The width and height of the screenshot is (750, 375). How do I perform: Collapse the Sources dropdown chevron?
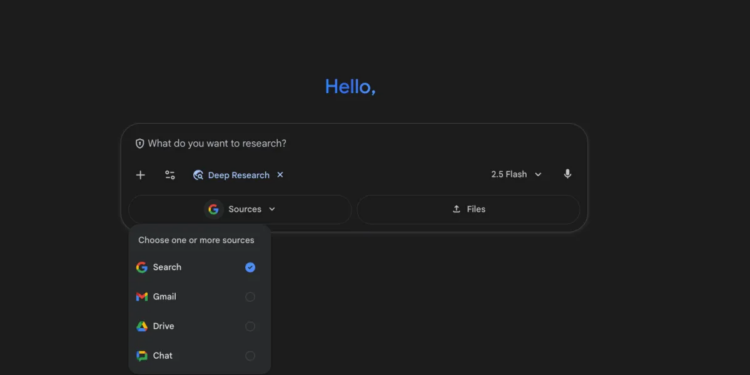(272, 209)
